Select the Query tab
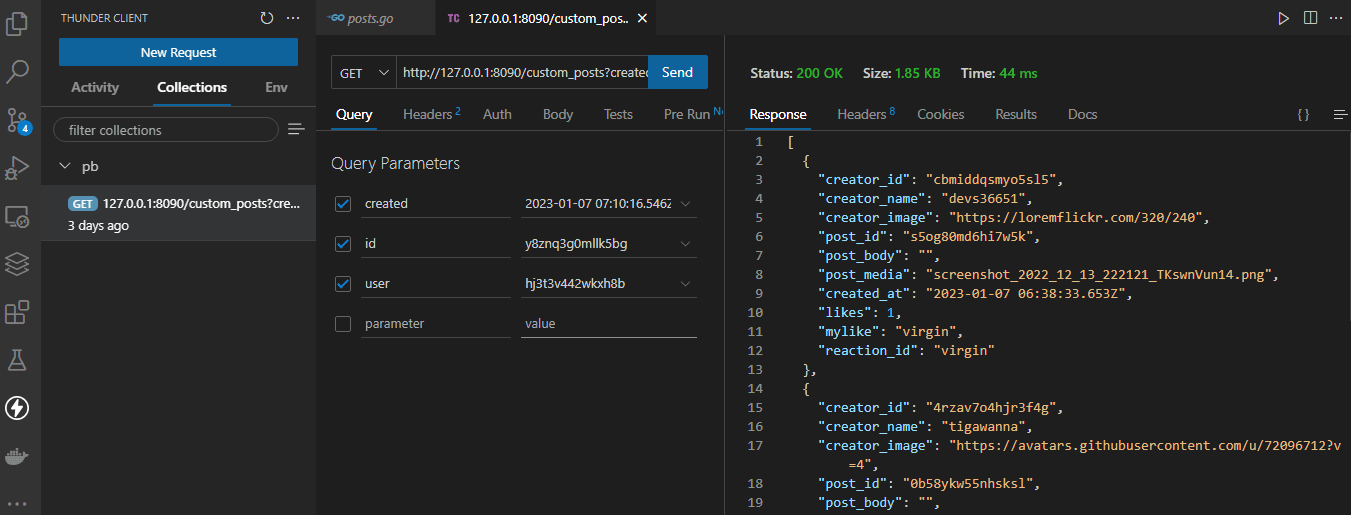Screen dimensions: 1351x515 coord(354,114)
